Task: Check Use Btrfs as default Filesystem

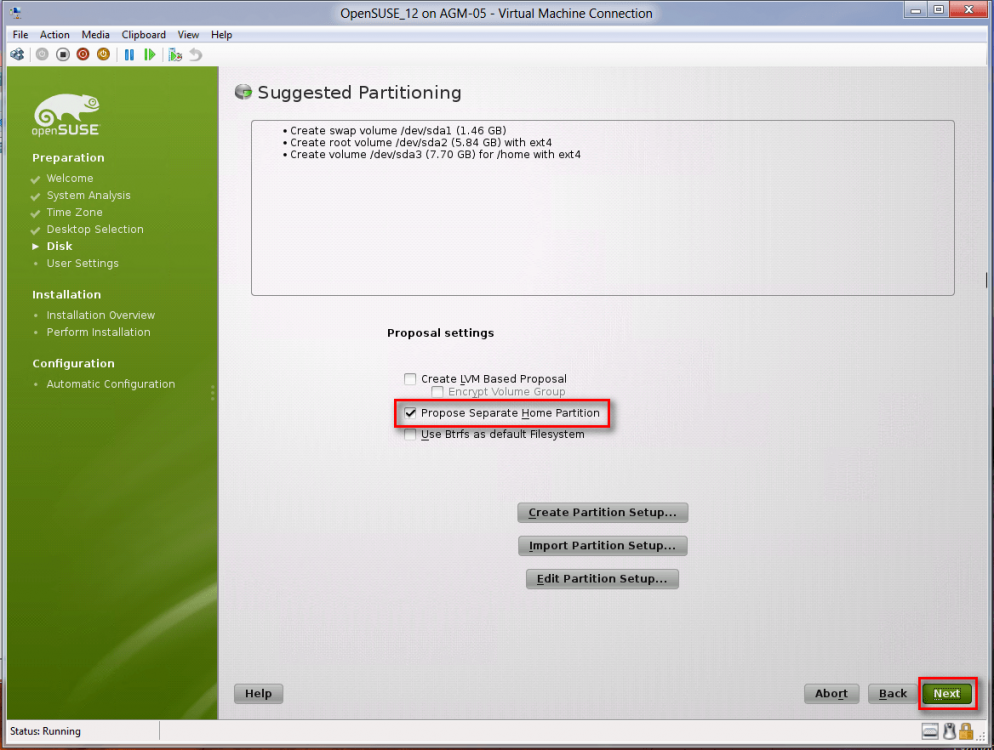Action: (410, 435)
